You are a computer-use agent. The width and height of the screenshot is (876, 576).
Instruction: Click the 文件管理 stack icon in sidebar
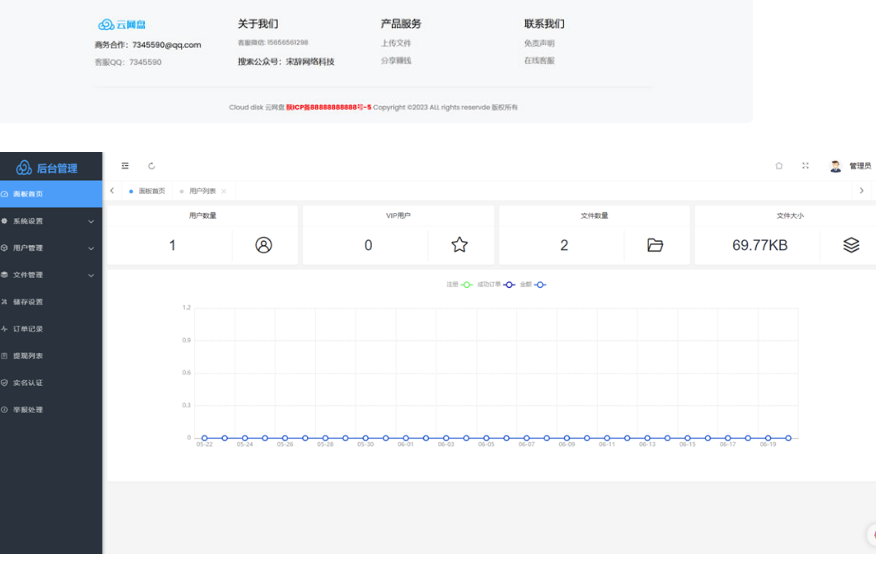pos(4,275)
